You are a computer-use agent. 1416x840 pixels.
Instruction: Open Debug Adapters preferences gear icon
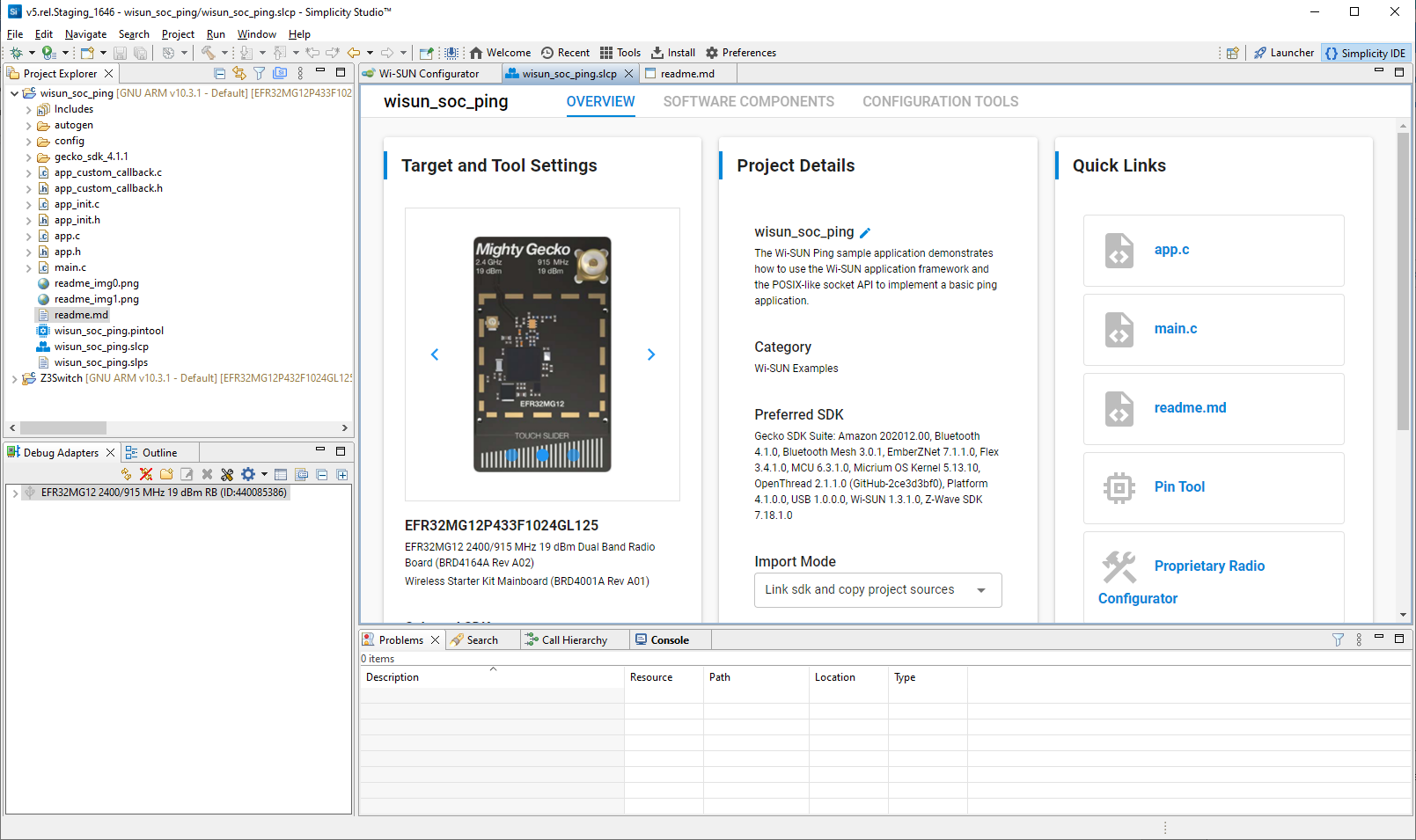click(248, 474)
